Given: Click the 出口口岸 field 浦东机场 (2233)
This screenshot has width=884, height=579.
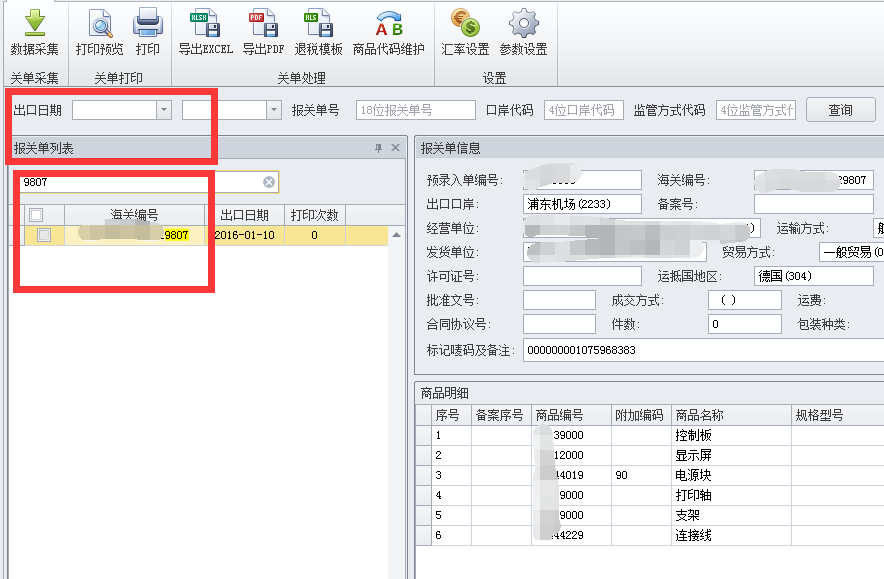Looking at the screenshot, I should click(x=582, y=204).
